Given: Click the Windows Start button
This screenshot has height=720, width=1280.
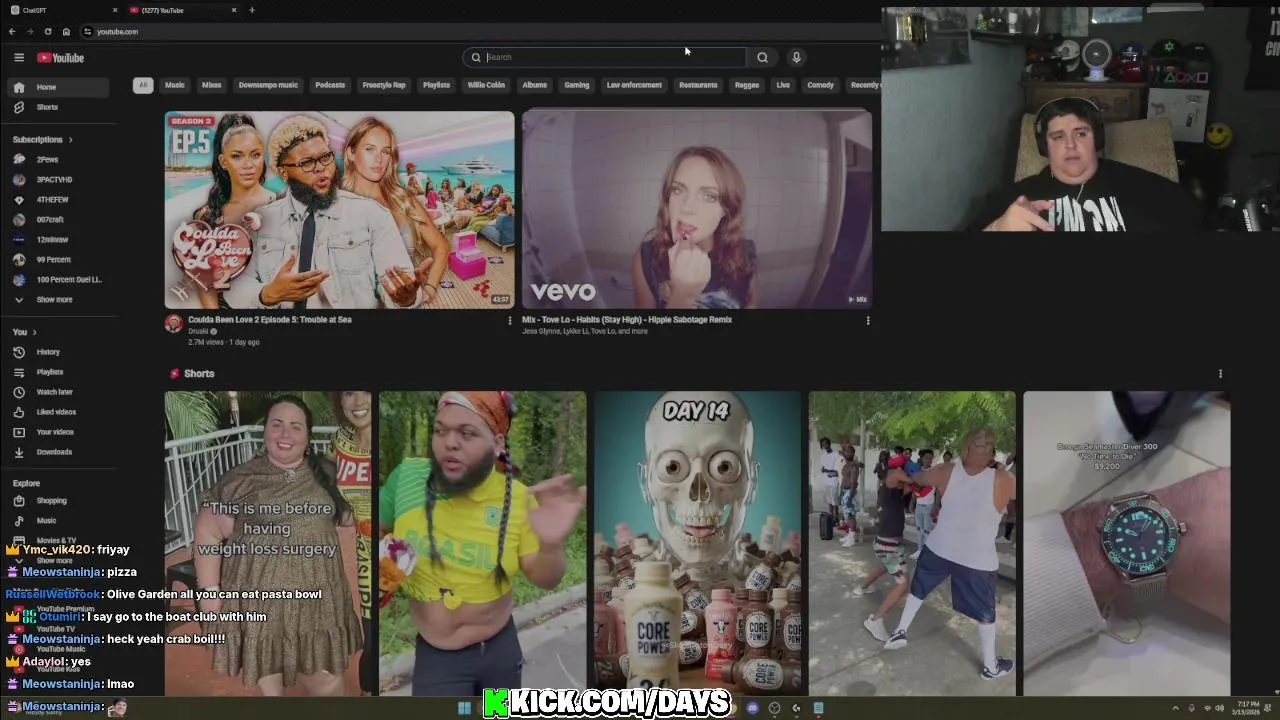Looking at the screenshot, I should [464, 708].
